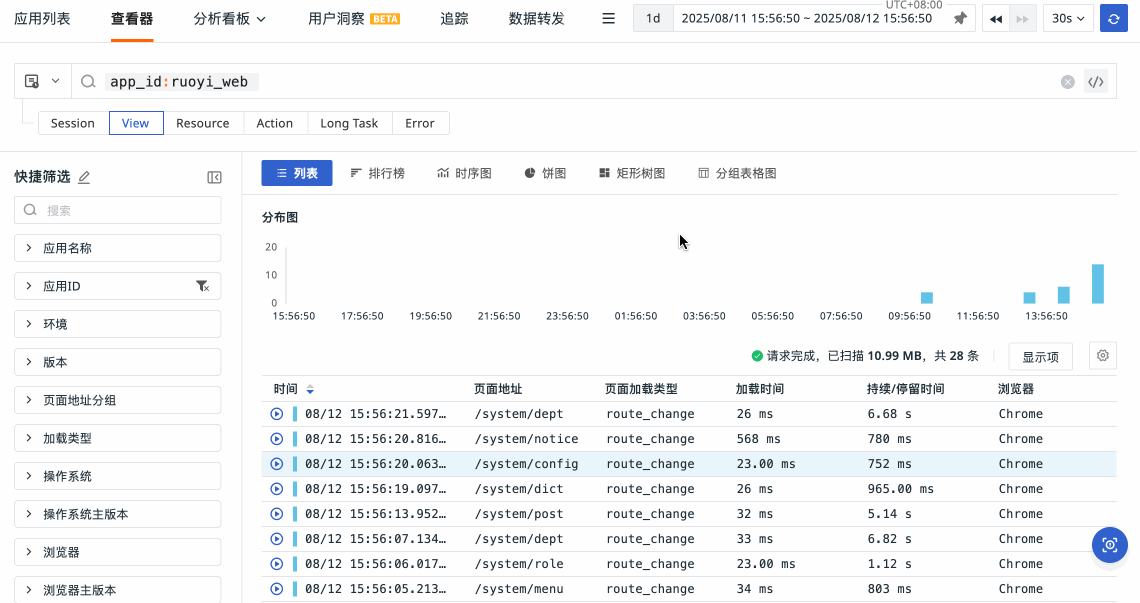Open the 30s refresh interval dropdown
1140x603 pixels.
tap(1068, 19)
